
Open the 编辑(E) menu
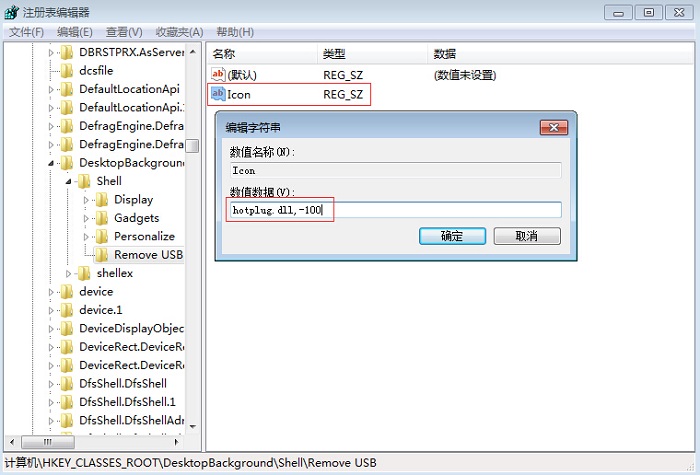click(x=75, y=32)
